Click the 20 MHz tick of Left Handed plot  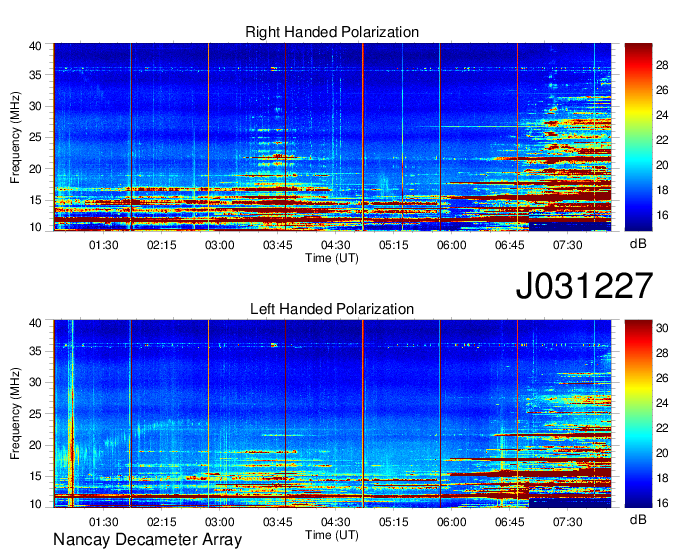[36, 445]
